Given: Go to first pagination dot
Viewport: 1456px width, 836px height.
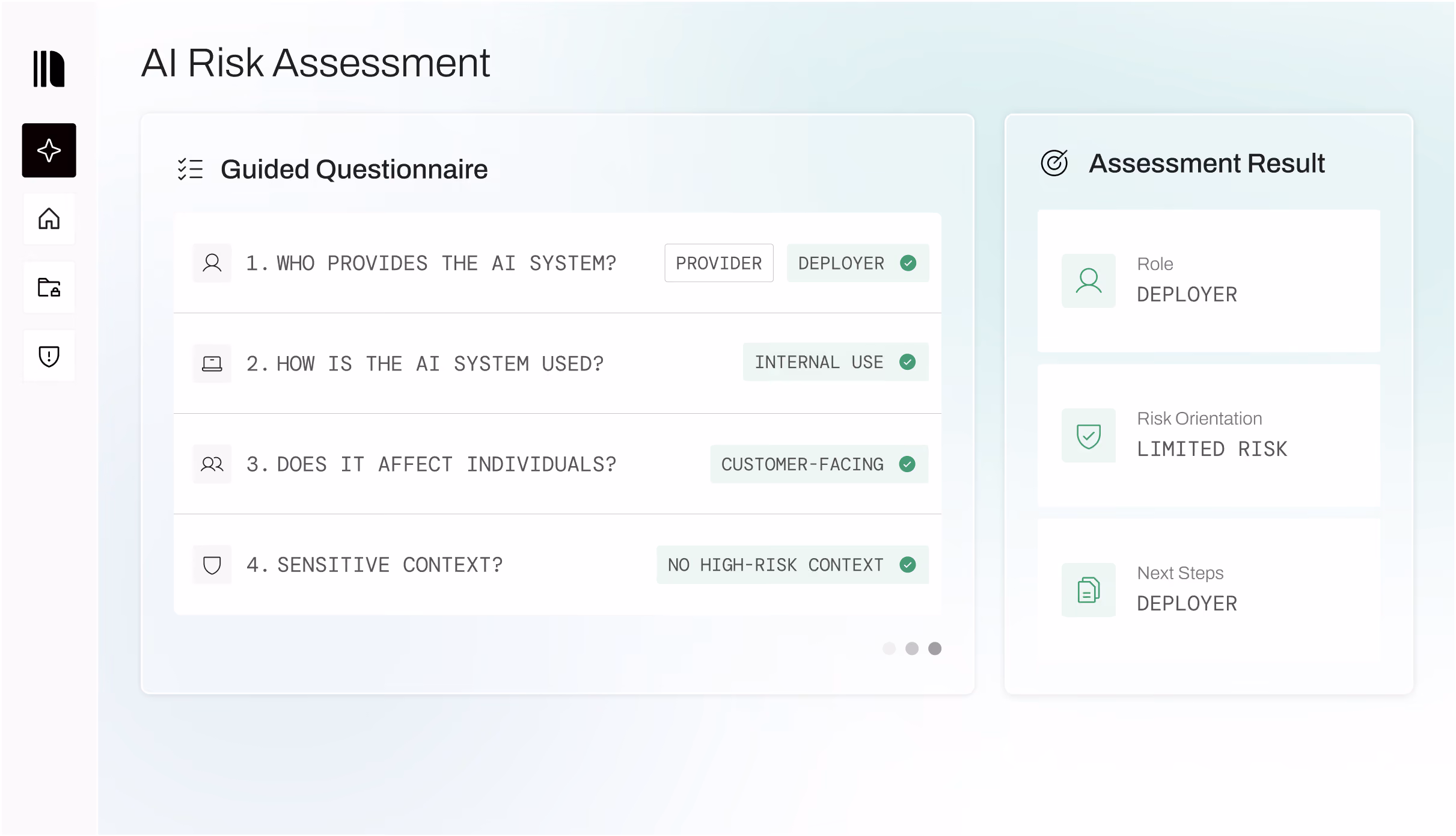Looking at the screenshot, I should point(889,648).
